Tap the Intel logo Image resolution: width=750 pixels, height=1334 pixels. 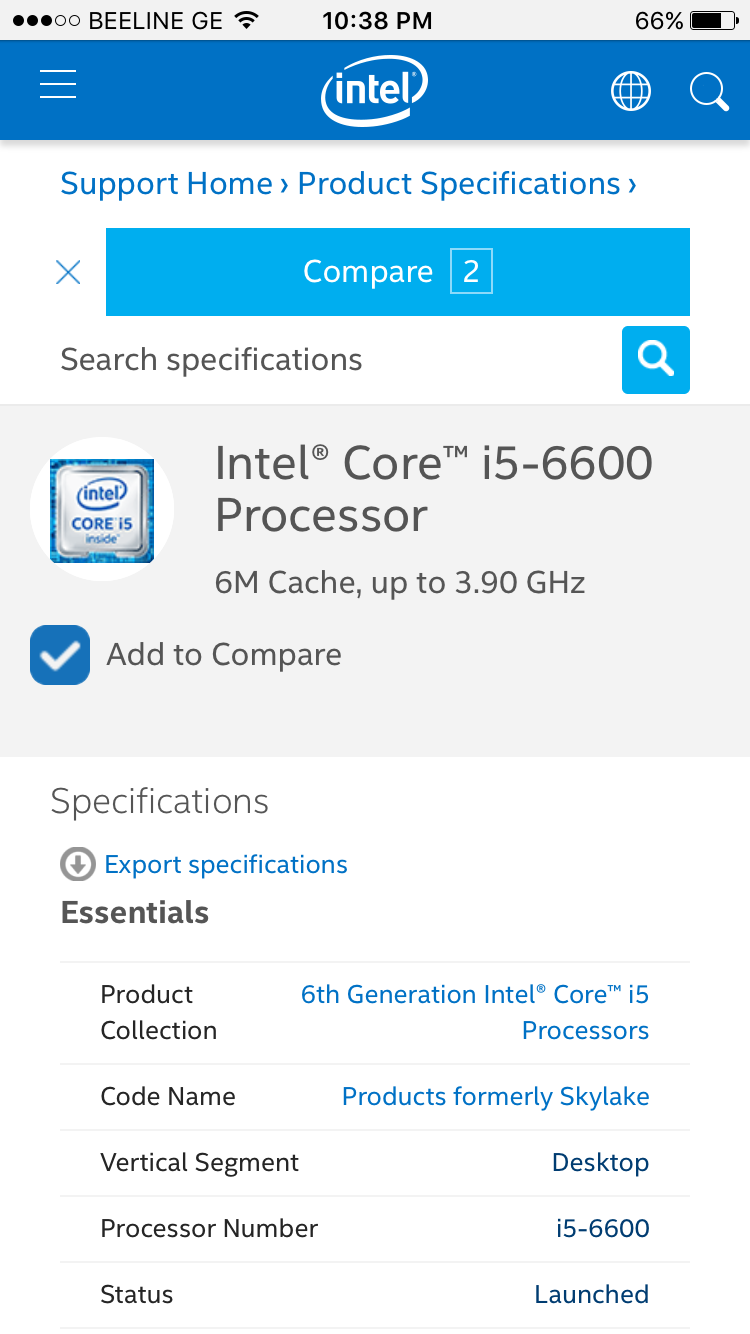(x=374, y=91)
